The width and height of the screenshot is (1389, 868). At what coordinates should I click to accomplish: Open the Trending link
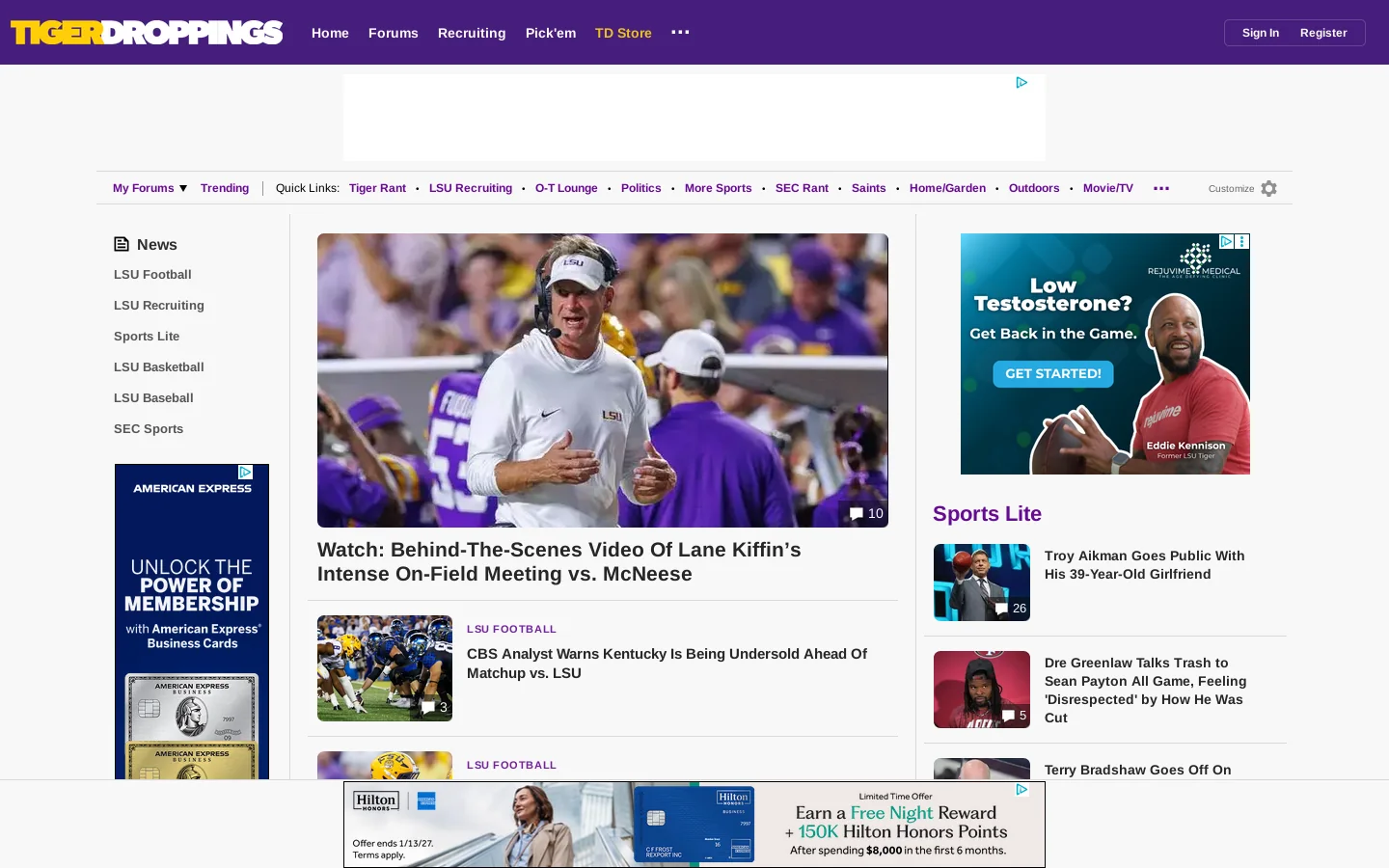[225, 188]
